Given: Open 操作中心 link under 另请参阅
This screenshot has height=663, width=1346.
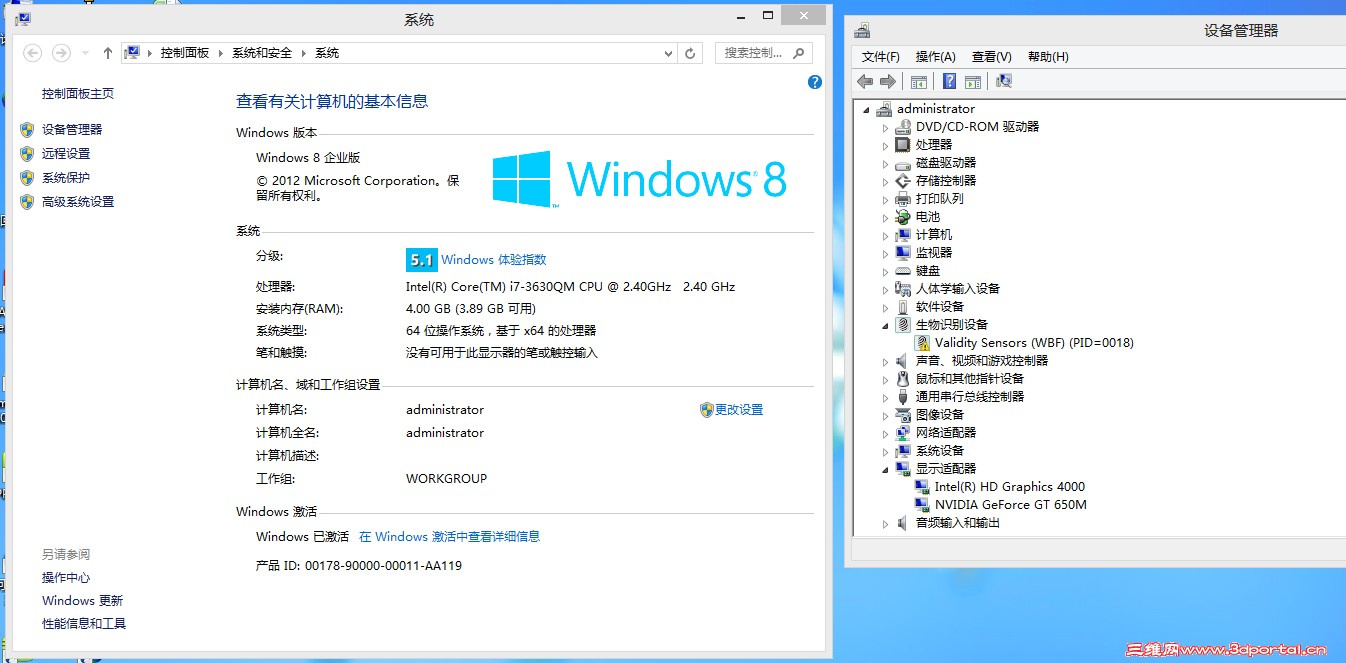Looking at the screenshot, I should click(x=66, y=578).
